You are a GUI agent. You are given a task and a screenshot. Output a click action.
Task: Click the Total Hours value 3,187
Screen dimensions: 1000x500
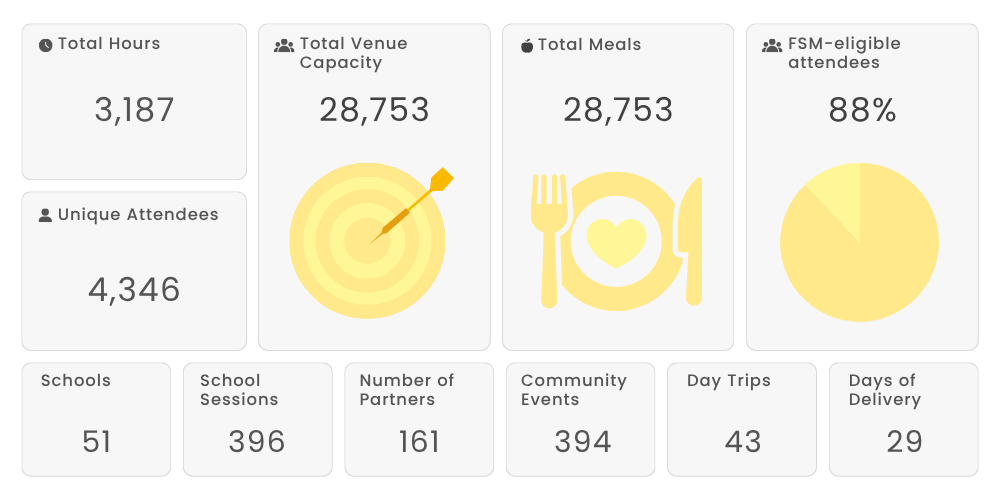tap(134, 110)
